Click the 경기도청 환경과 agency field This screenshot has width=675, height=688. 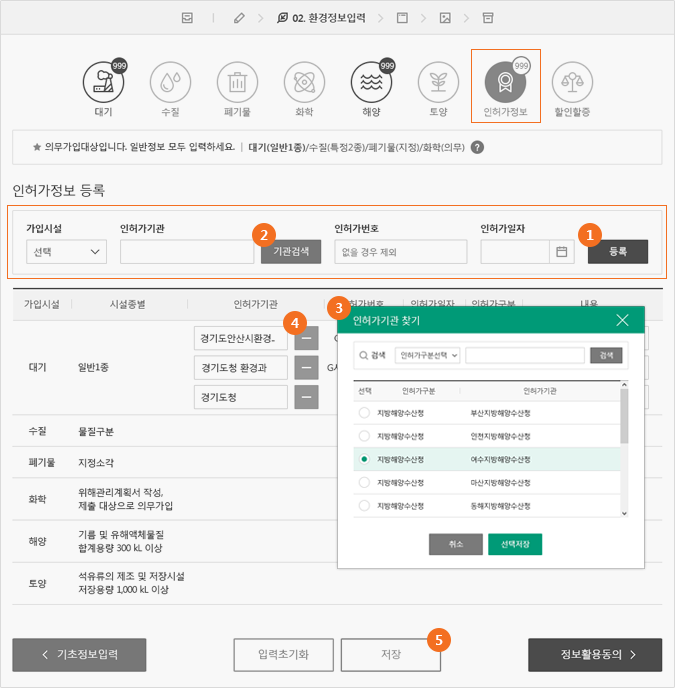point(241,368)
